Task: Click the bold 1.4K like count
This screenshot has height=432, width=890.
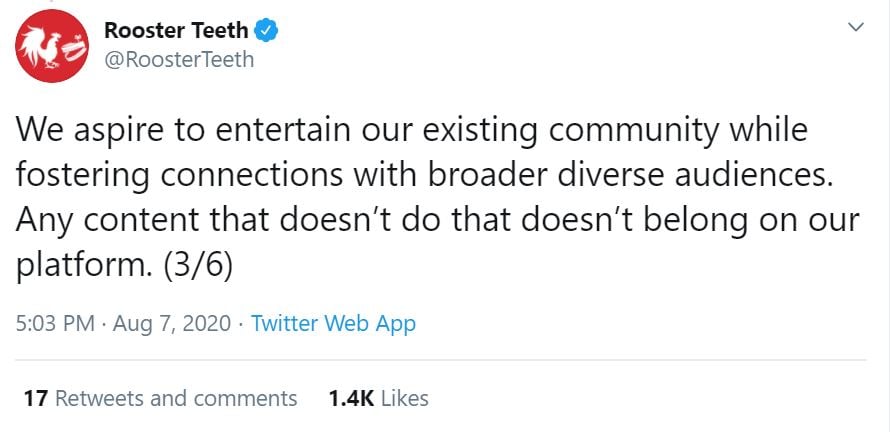Action: click(x=351, y=398)
